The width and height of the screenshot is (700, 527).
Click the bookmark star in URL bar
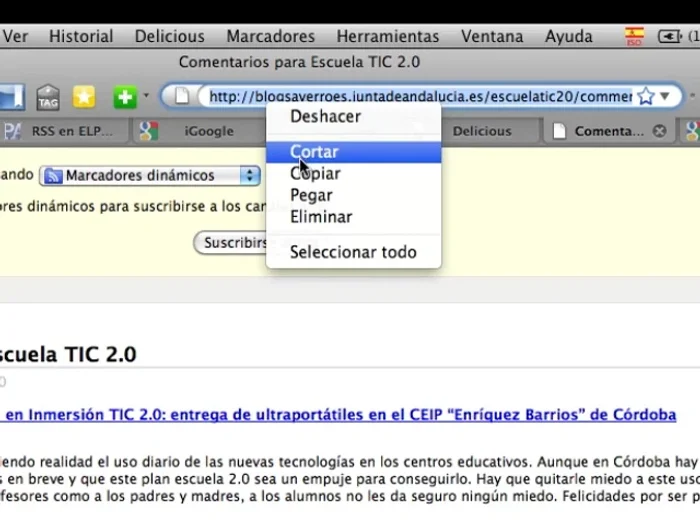(646, 96)
